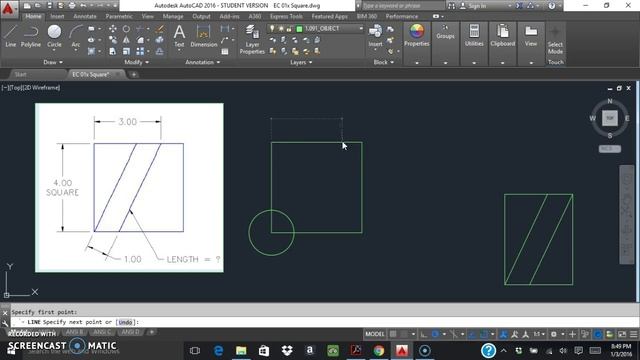Screen dimensions: 640x360
Task: Toggle clean screen in status bar
Action: (x=622, y=334)
